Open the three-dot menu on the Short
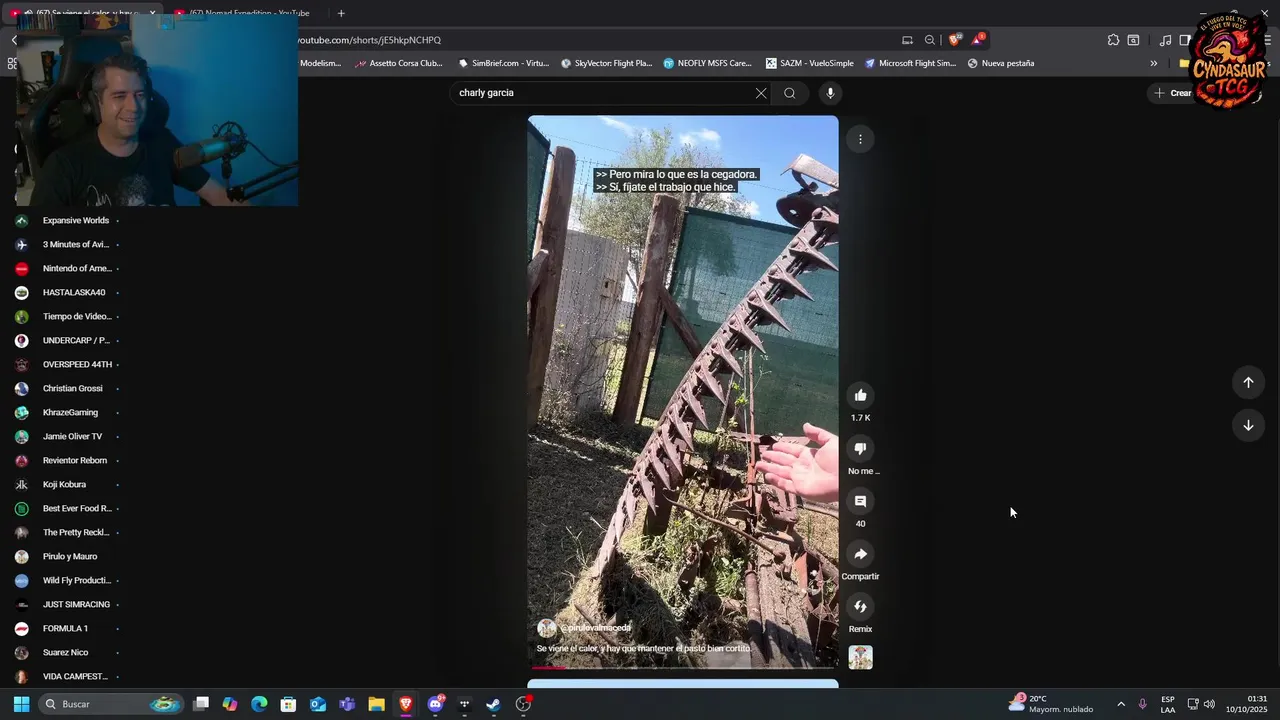 pos(860,139)
